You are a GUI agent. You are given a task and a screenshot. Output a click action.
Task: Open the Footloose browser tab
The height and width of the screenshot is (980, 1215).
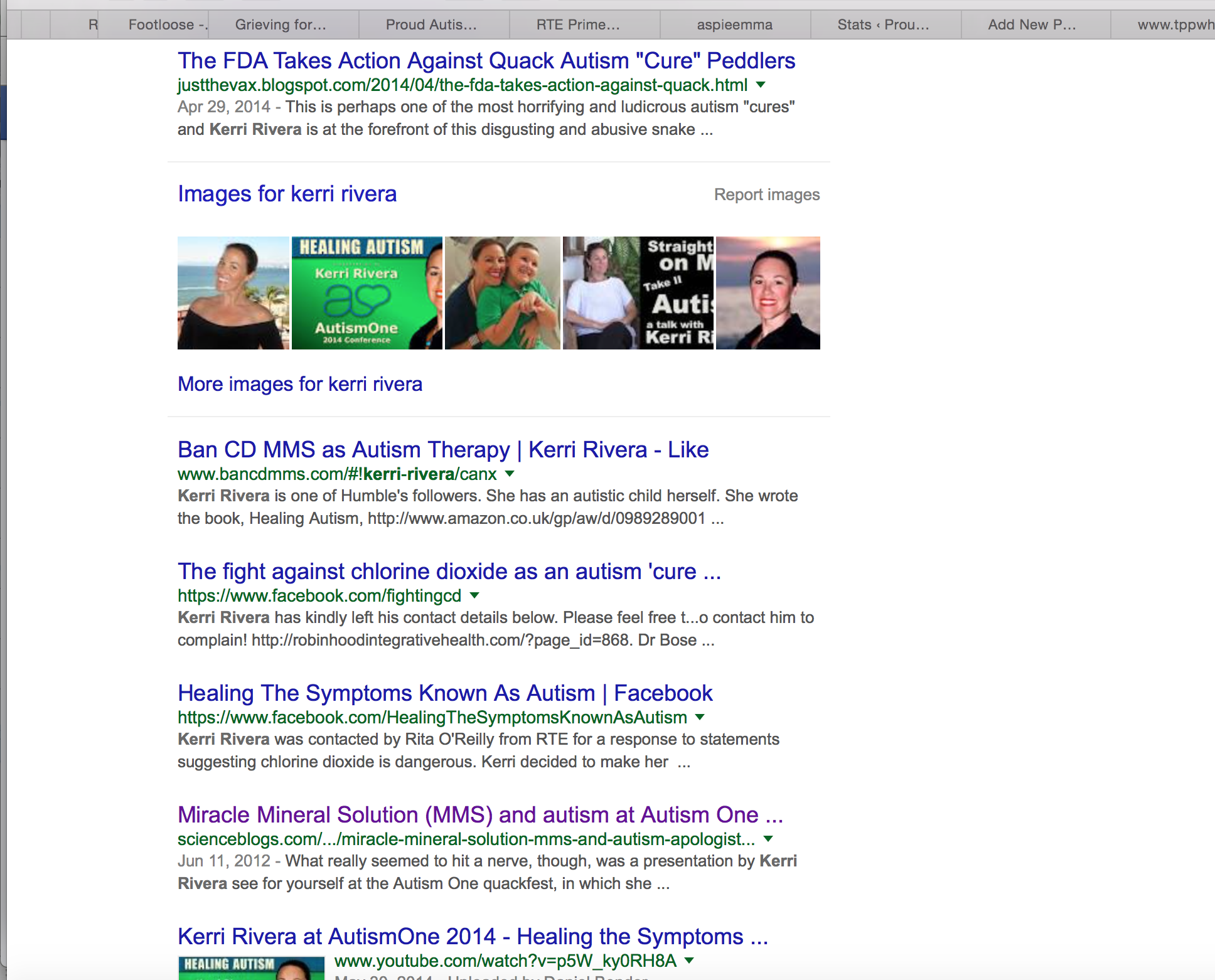point(153,24)
